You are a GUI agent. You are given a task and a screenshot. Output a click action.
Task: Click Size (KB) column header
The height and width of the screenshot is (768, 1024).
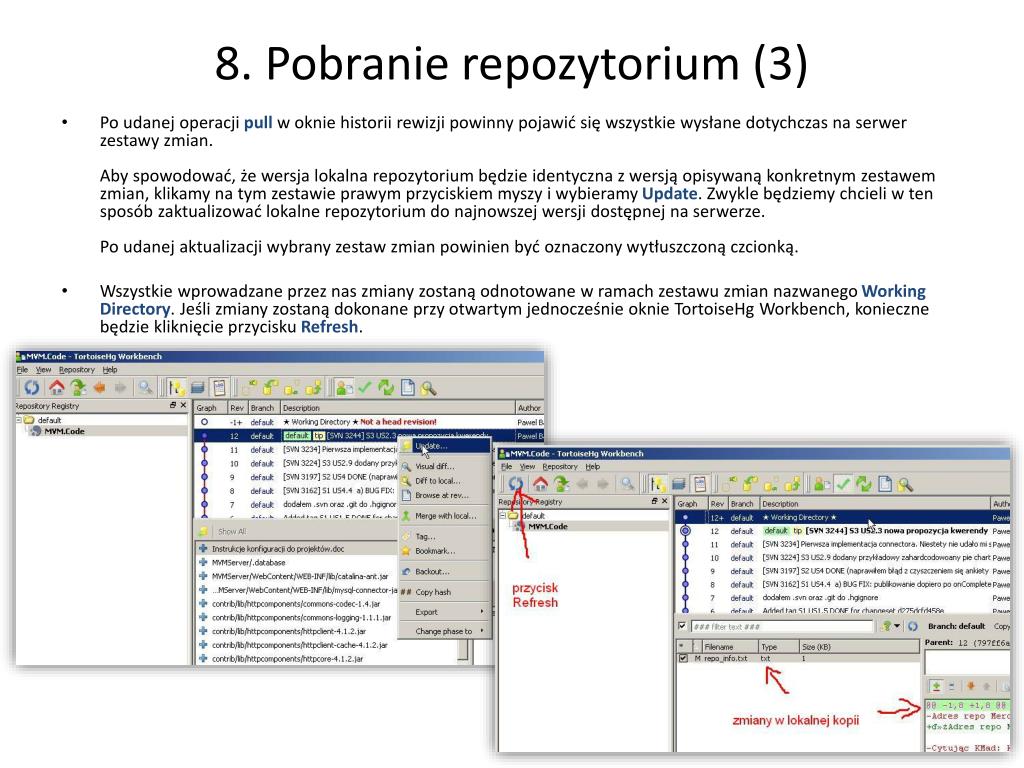click(x=859, y=647)
